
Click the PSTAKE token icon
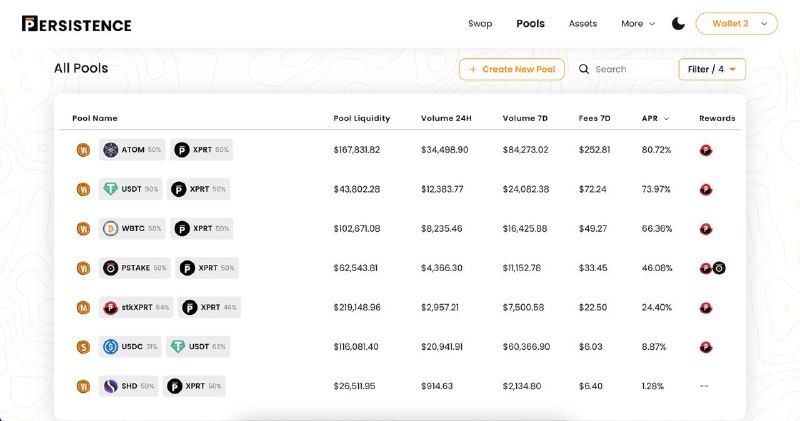(110, 268)
